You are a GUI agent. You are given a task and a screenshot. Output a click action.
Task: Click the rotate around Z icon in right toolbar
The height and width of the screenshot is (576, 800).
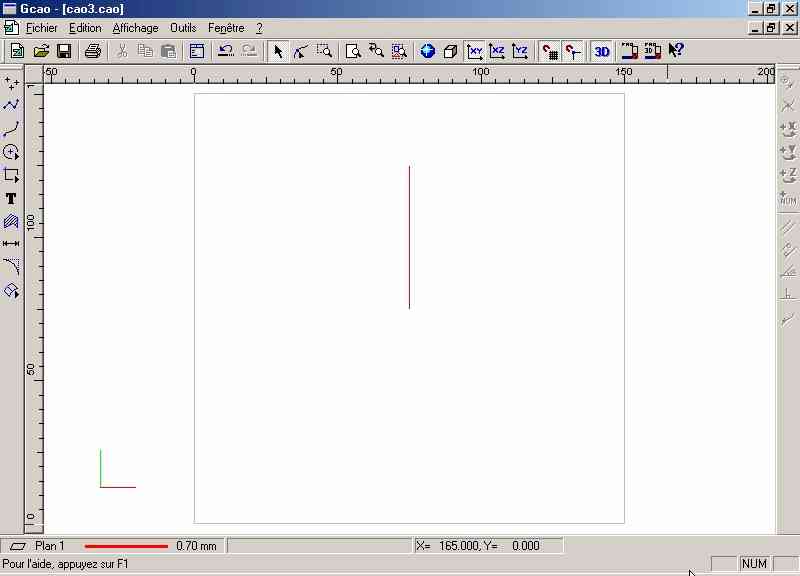click(788, 175)
